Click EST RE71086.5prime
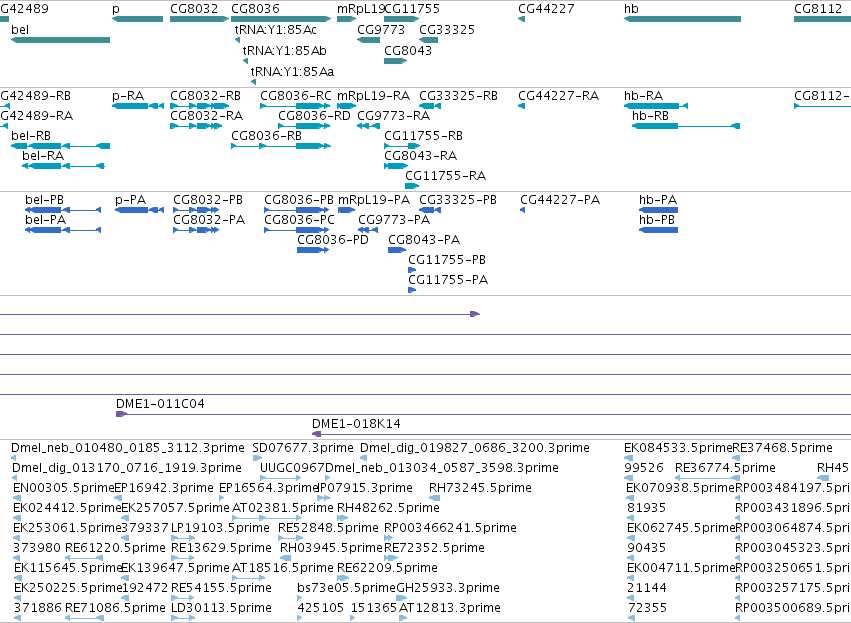Screen dimensions: 851x623 115,608
